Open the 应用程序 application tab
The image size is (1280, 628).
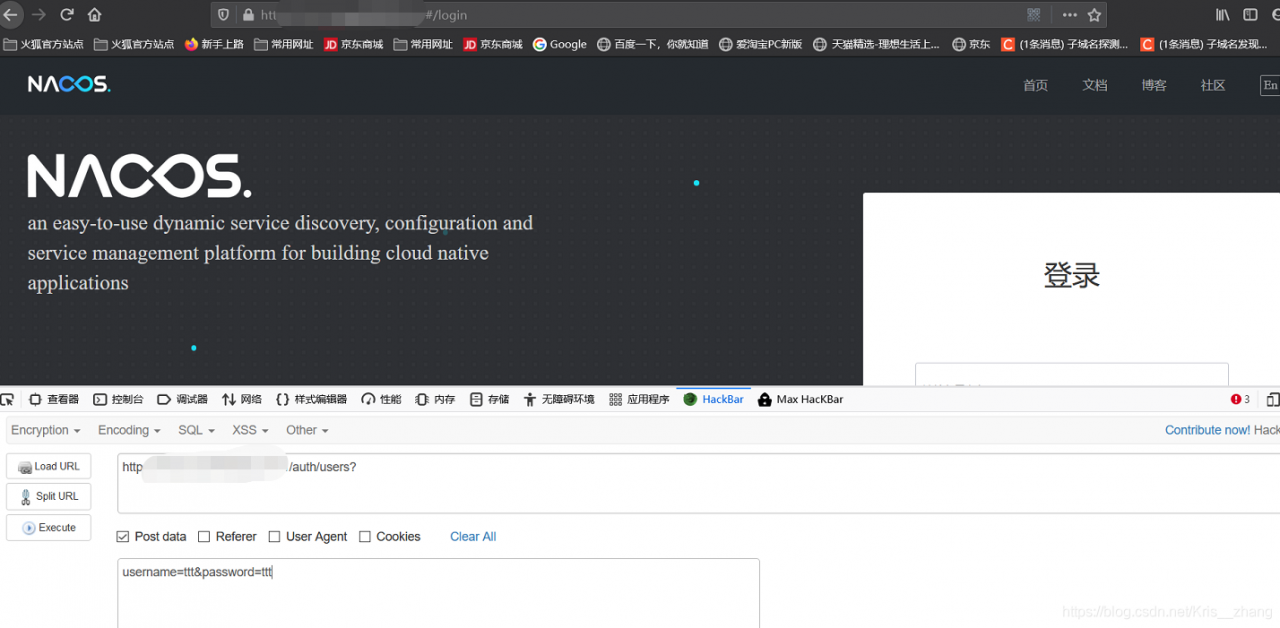[639, 399]
